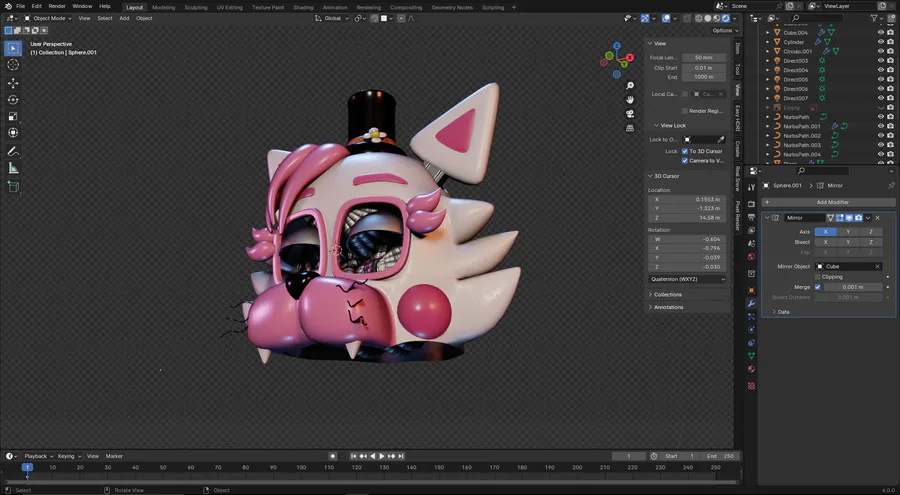Toggle the Mirror Bisect Z button
Screen dimensions: 900x495
[871, 242]
